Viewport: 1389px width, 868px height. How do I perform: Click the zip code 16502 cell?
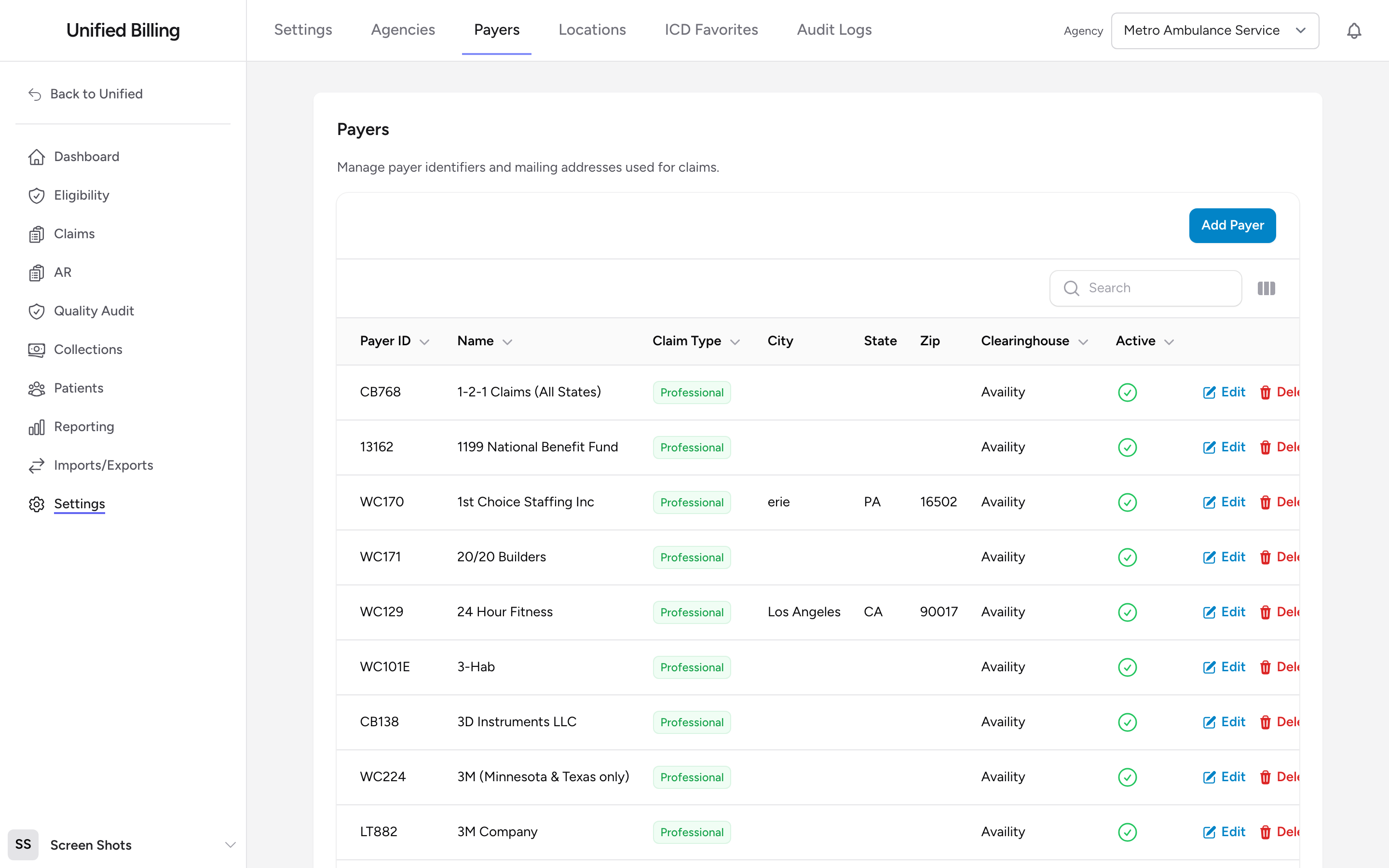tap(939, 502)
